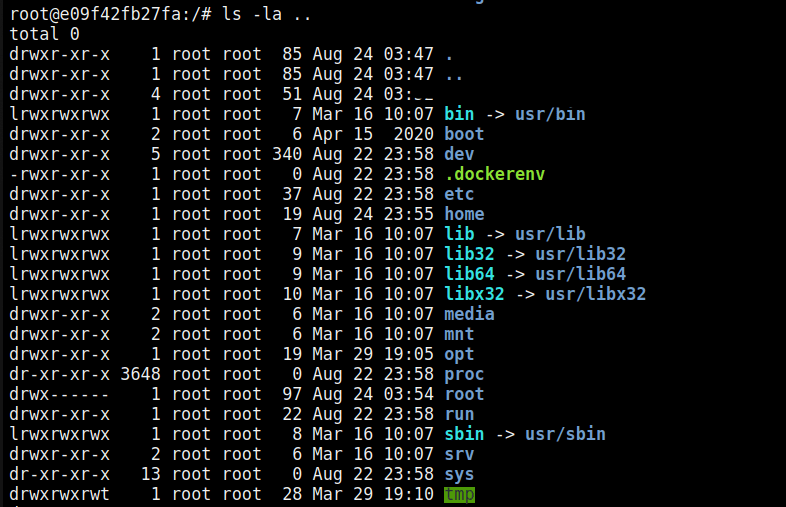Select the 'boot' directory name

pyautogui.click(x=464, y=134)
